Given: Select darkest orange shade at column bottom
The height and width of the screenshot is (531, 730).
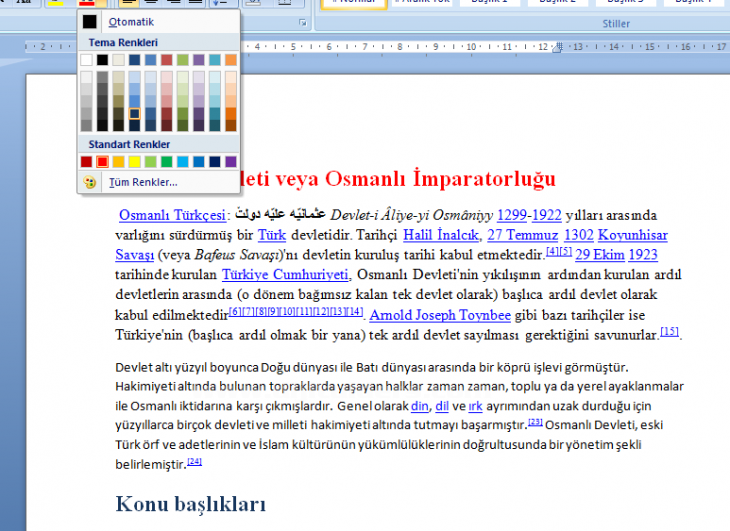Looking at the screenshot, I should (231, 125).
